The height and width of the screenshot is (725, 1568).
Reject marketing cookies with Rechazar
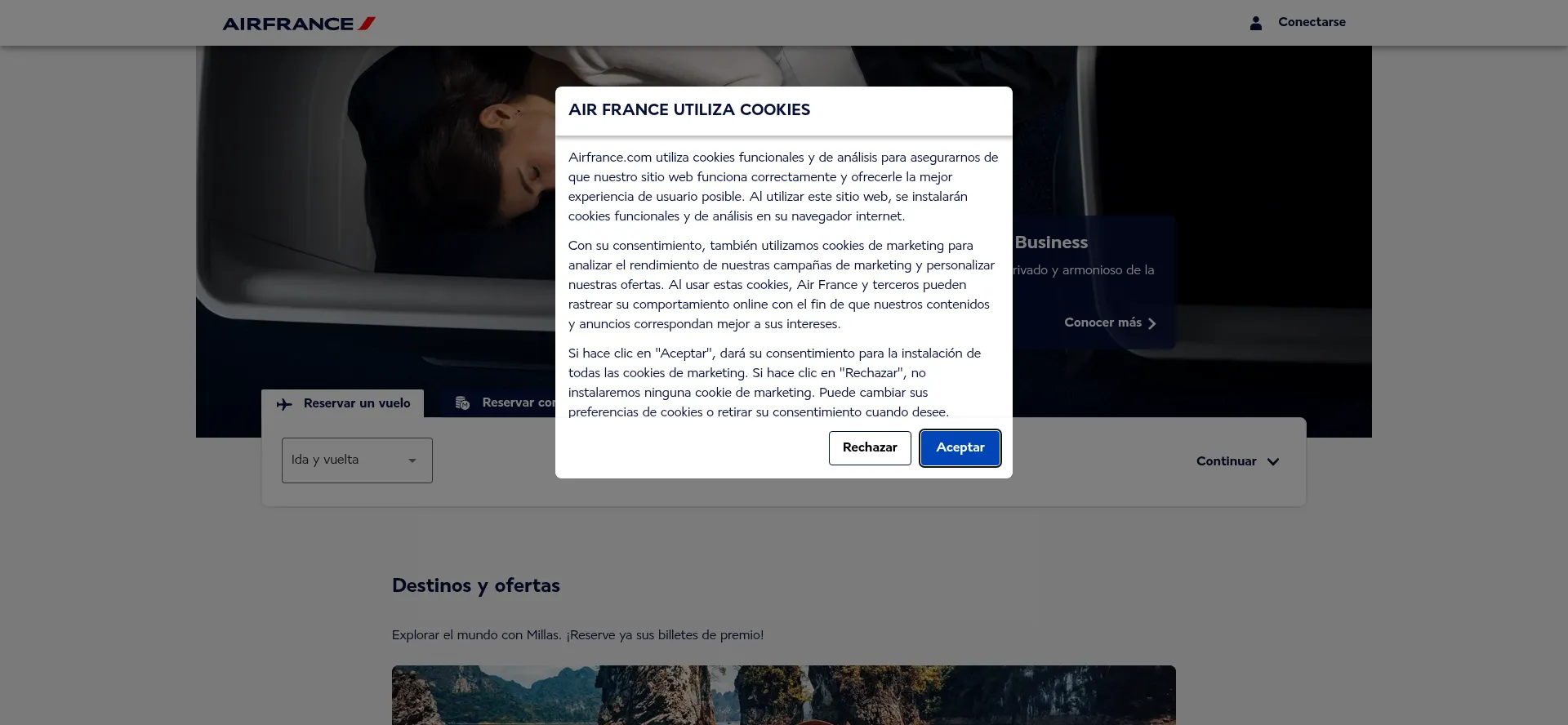point(869,447)
